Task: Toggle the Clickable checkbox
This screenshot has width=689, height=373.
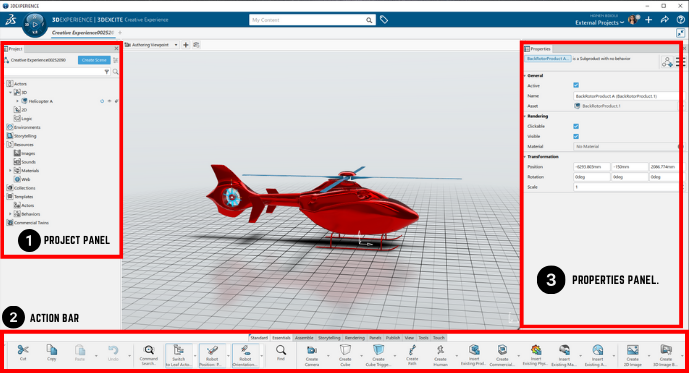Action: [576, 126]
